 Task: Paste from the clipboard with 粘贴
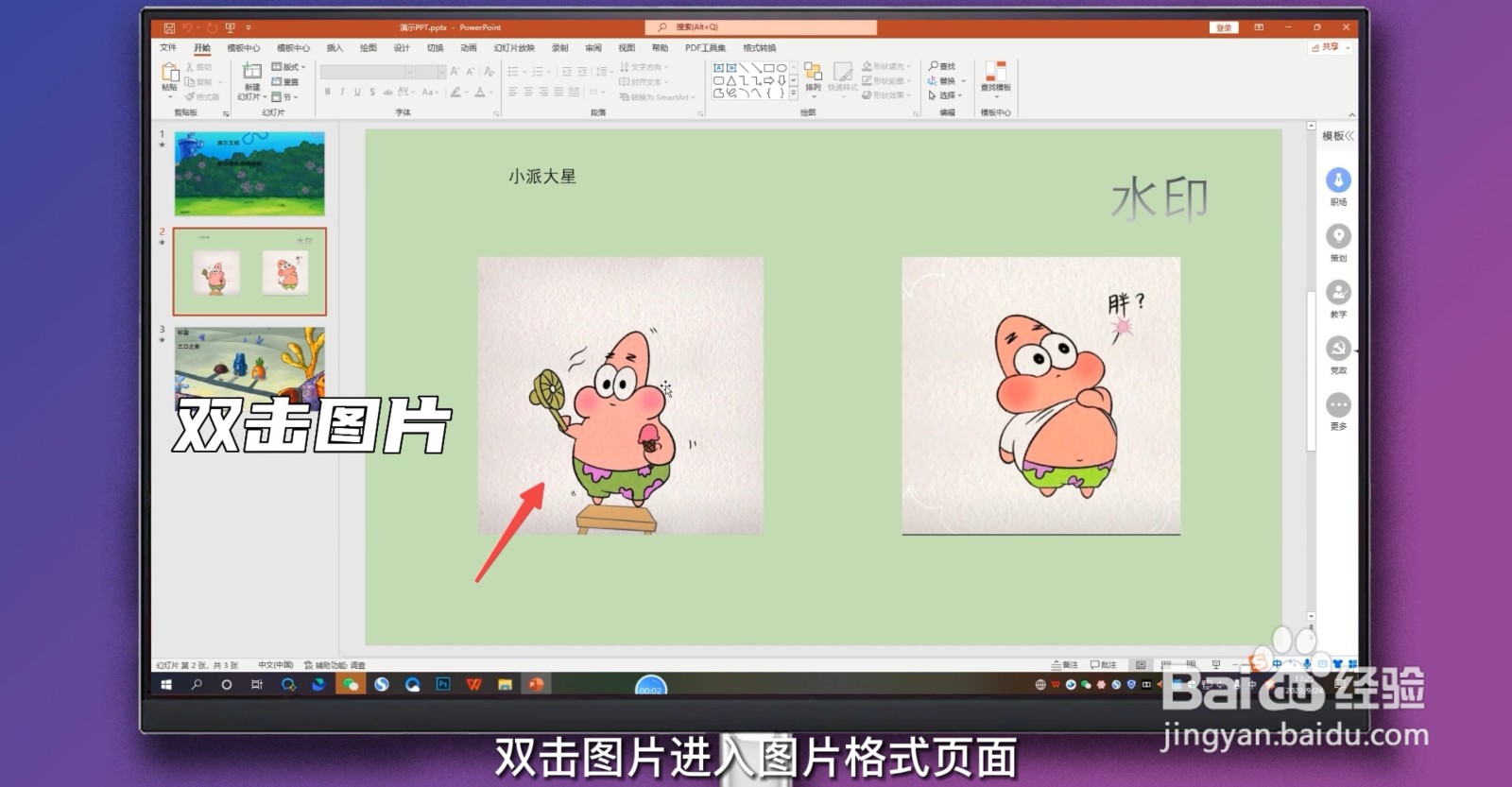click(x=170, y=81)
